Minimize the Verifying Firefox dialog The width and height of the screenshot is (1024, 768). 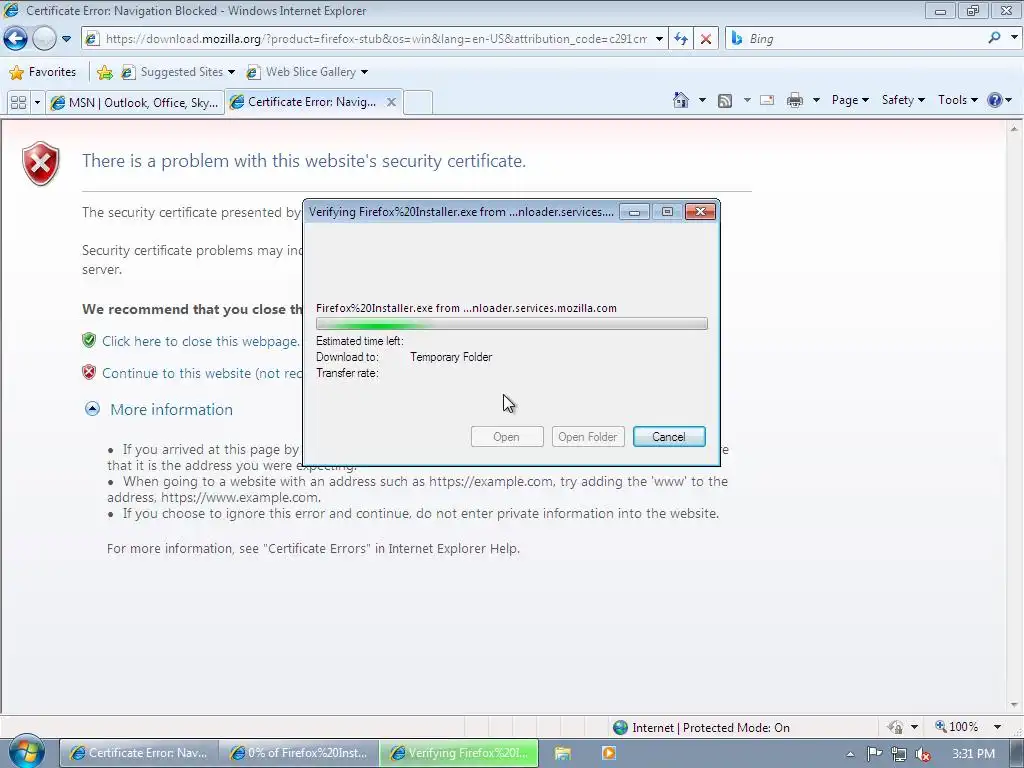coord(634,212)
